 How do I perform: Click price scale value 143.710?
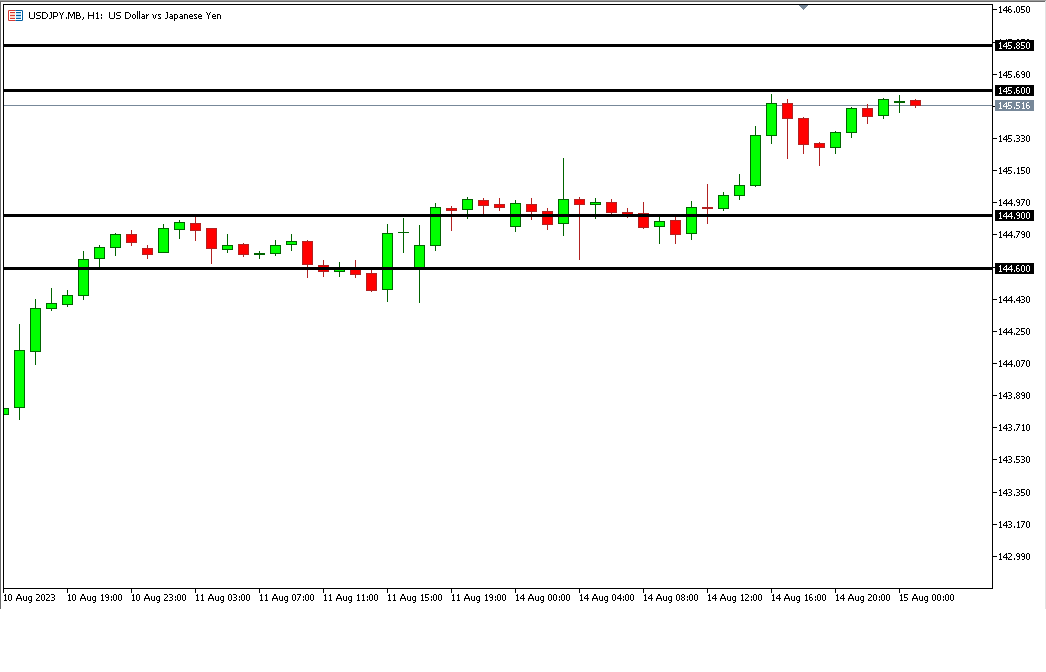pyautogui.click(x=1014, y=427)
